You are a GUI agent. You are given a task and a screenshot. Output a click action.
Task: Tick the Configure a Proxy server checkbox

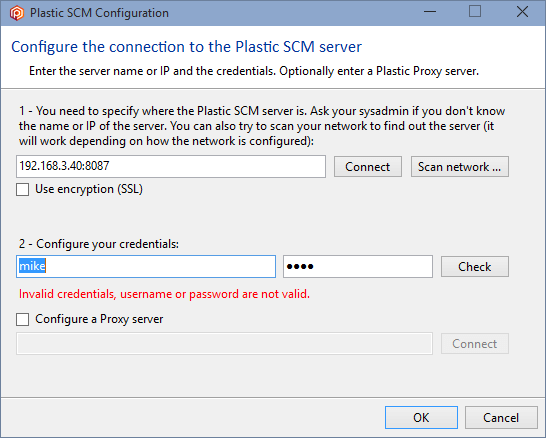tap(23, 319)
